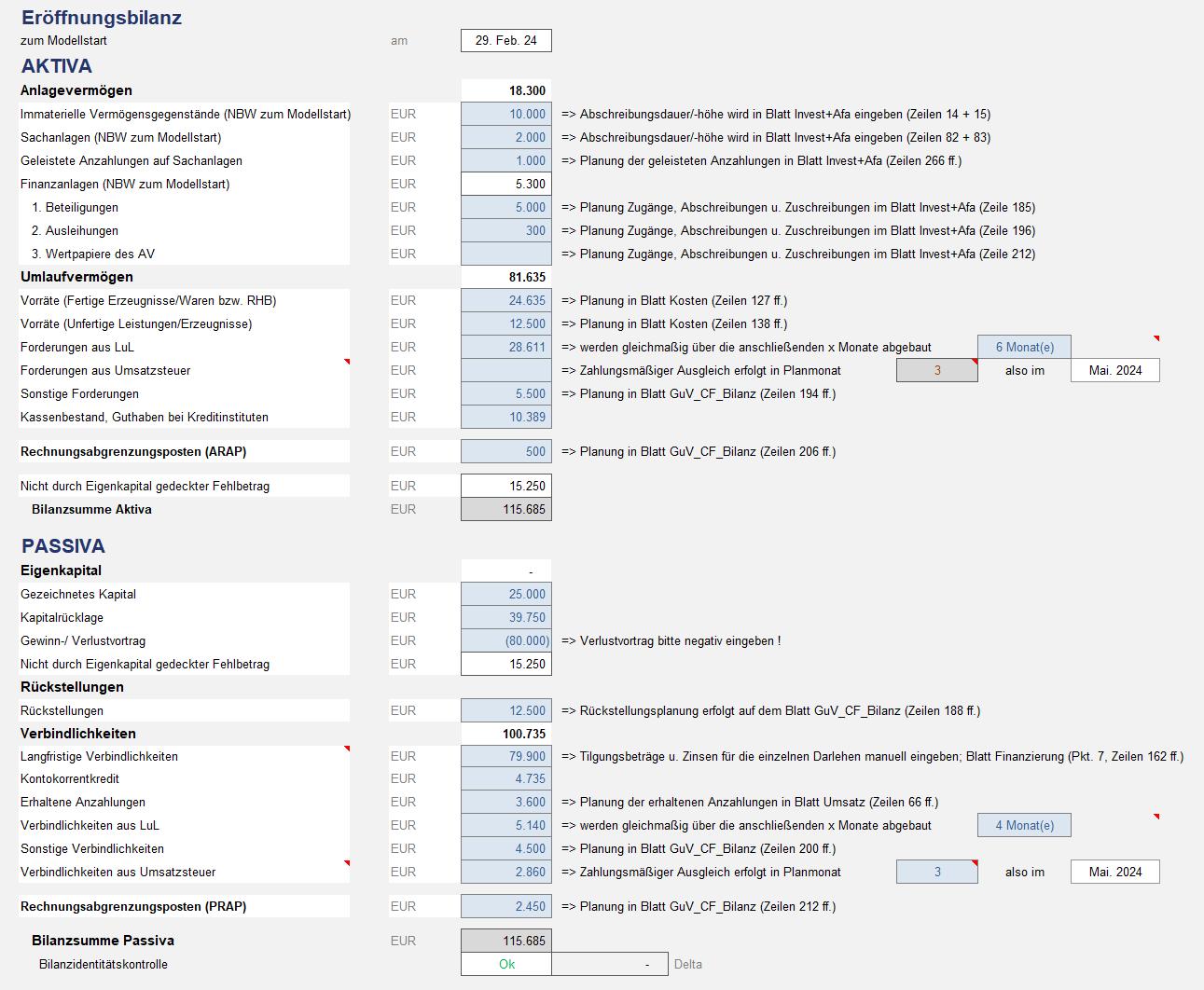The width and height of the screenshot is (1204, 990).
Task: Click the Vorräte Fertige Erzeugnisse value 24.635
Action: [x=506, y=300]
